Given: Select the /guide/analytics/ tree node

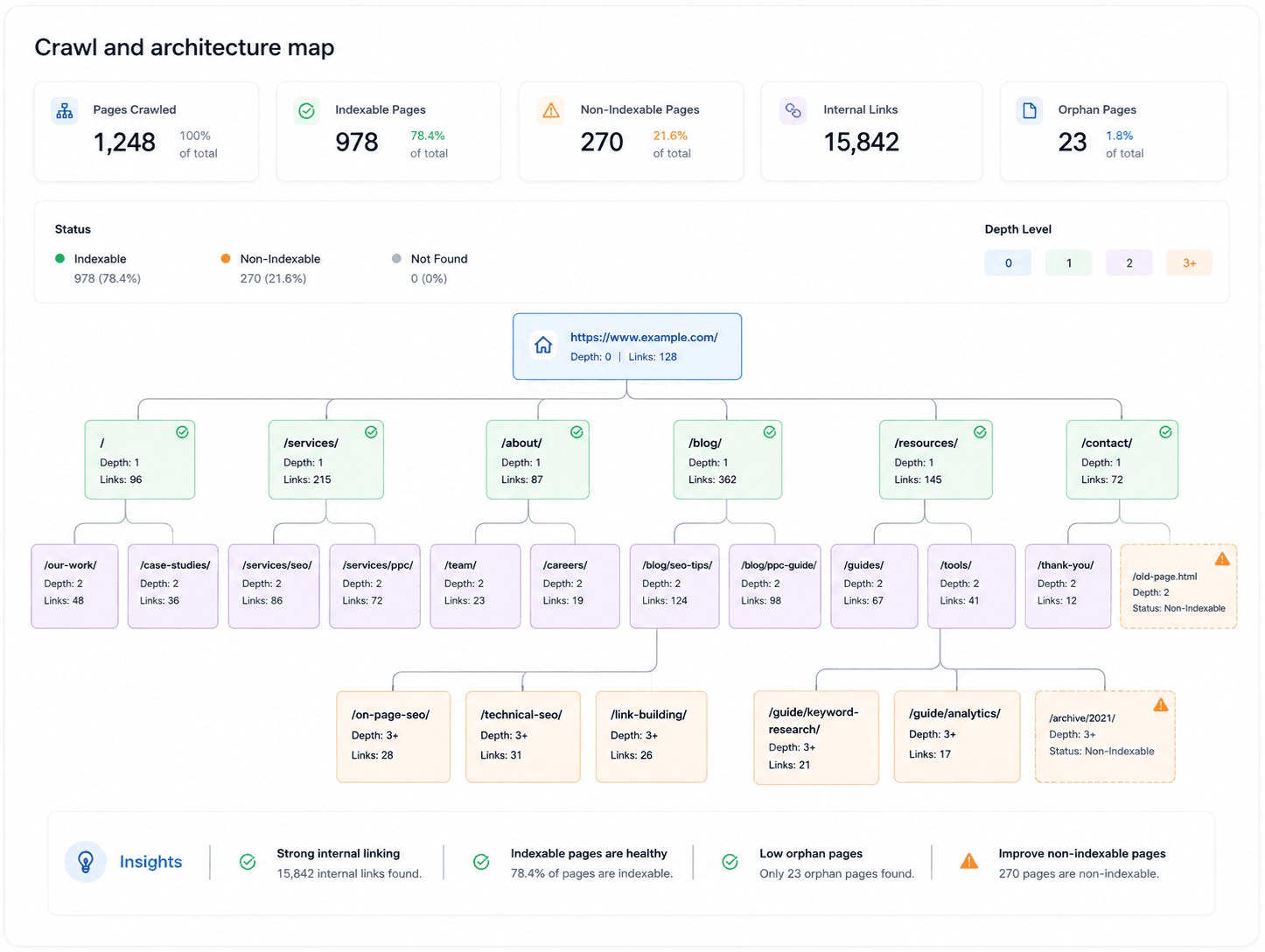Looking at the screenshot, I should coord(957,737).
